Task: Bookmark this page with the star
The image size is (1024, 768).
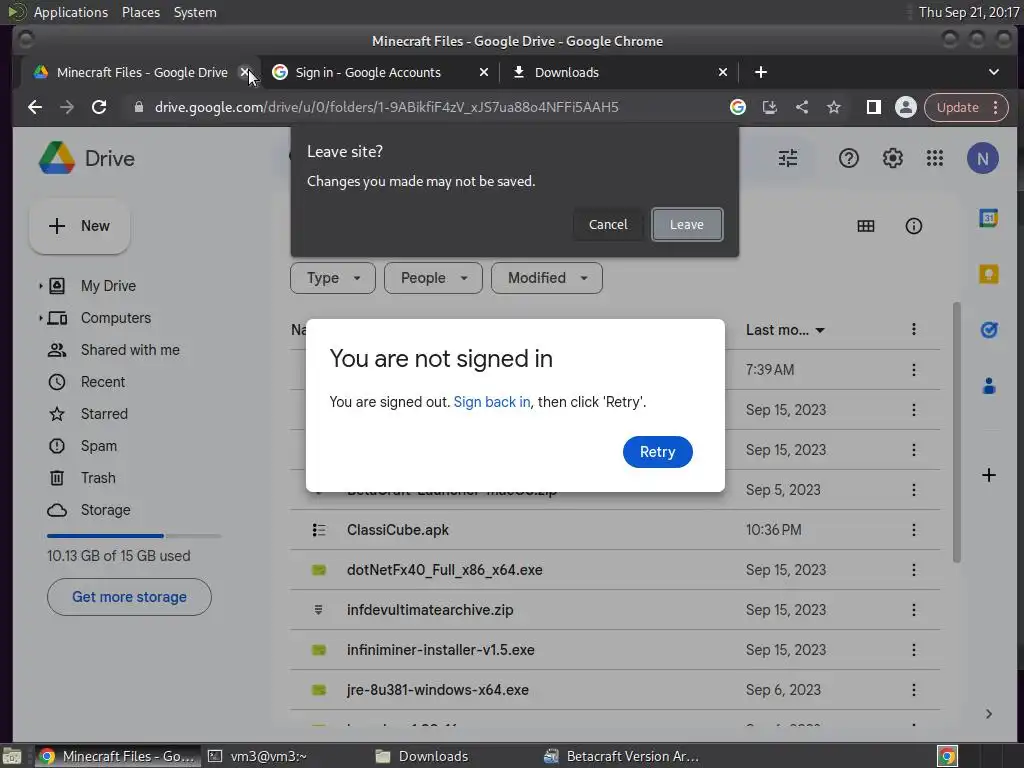Action: click(834, 107)
